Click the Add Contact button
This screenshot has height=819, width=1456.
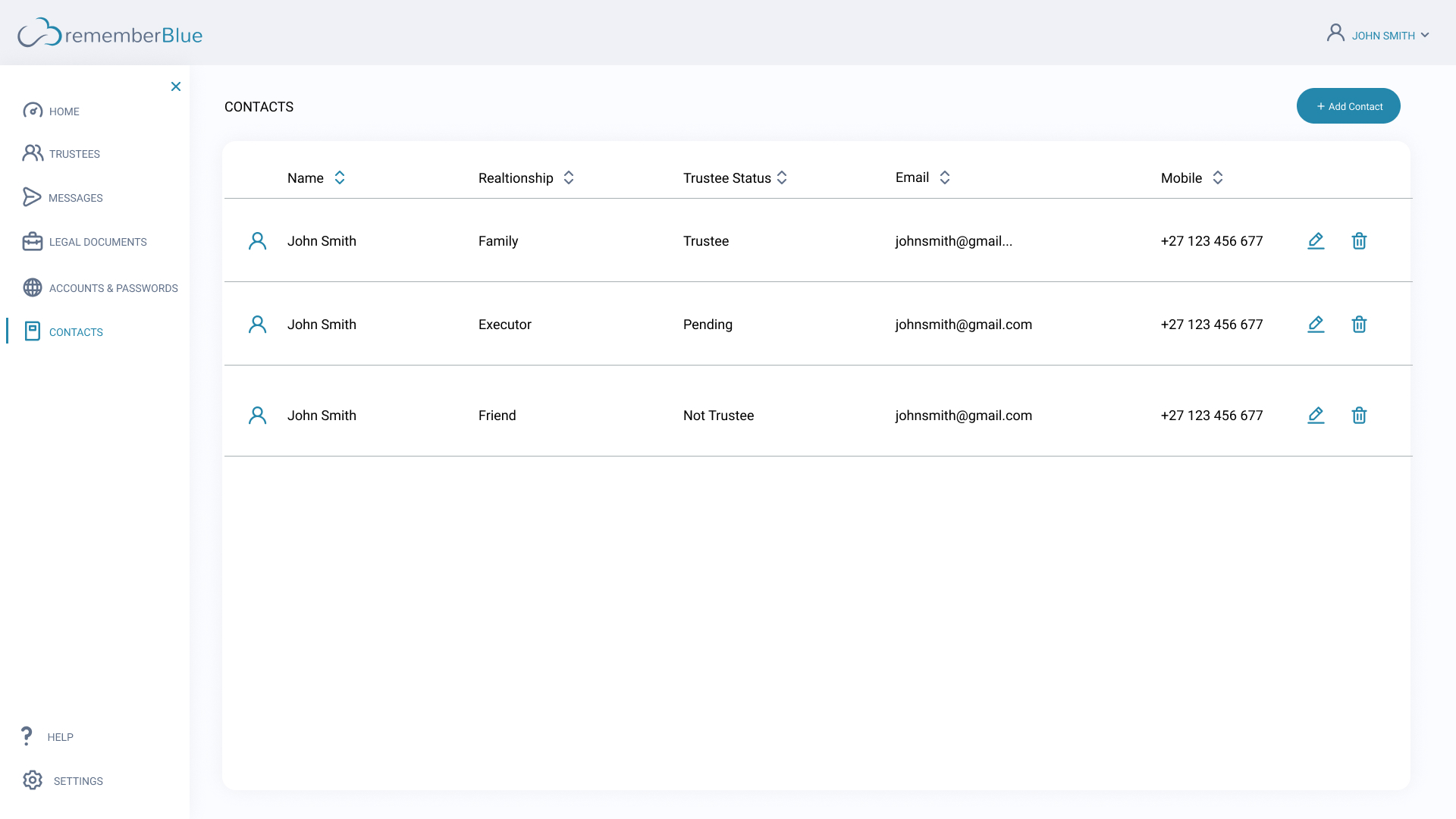click(1348, 106)
